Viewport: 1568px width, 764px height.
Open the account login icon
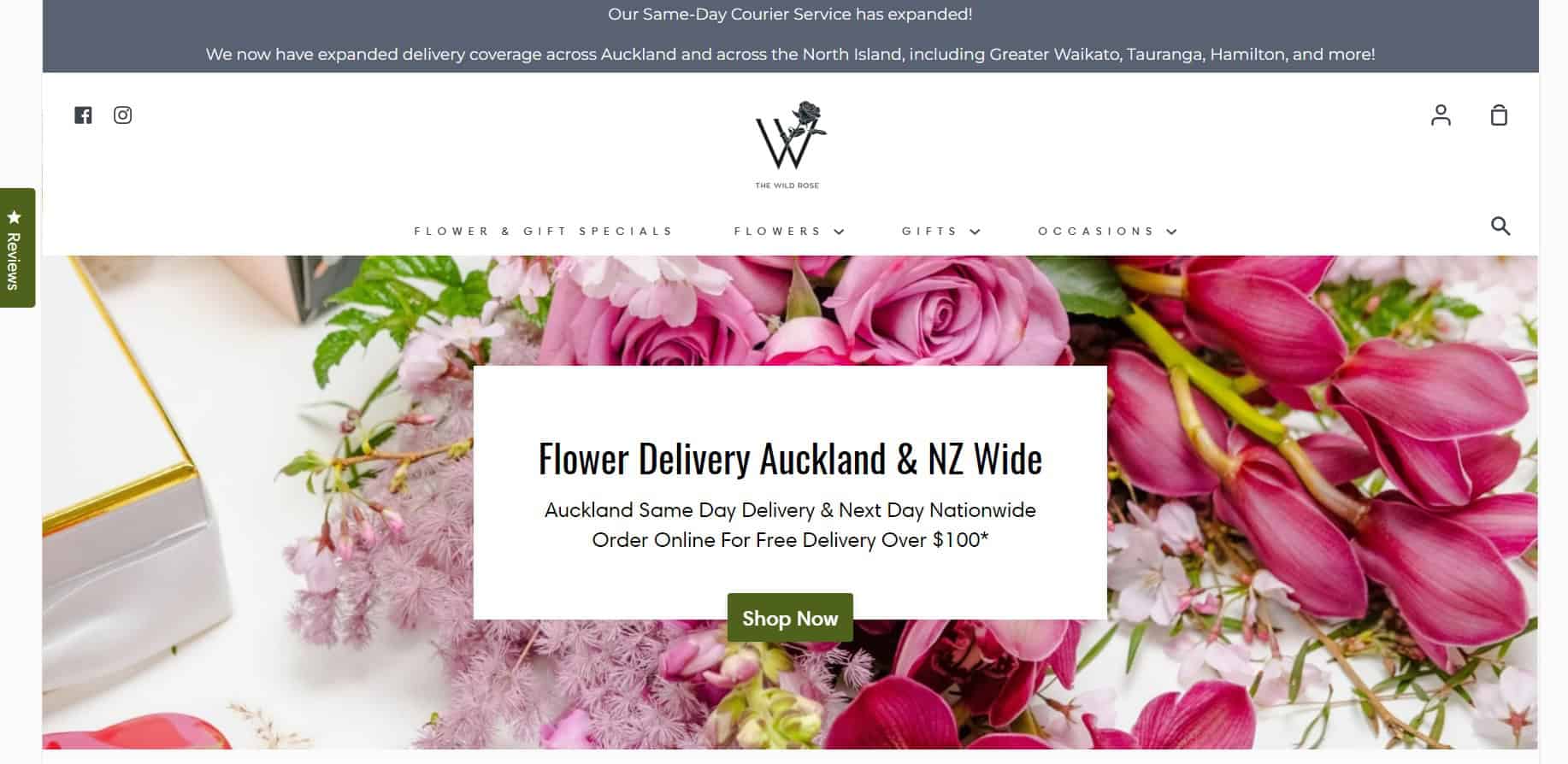pyautogui.click(x=1441, y=115)
